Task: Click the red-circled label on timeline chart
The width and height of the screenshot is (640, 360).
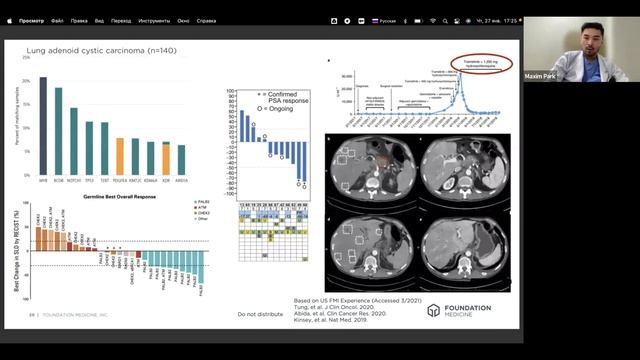Action: coord(482,64)
